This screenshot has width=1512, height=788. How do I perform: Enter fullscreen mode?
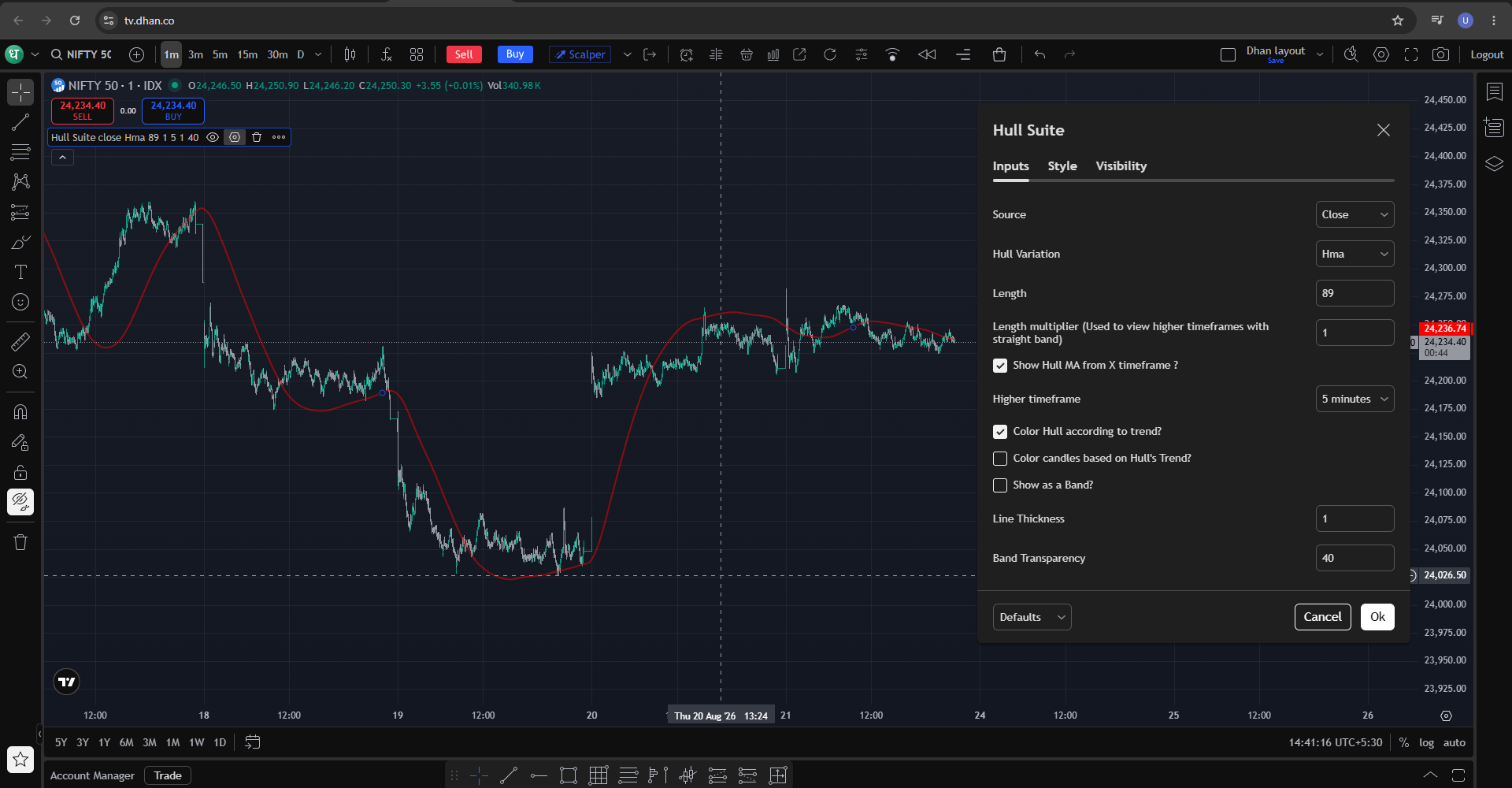[x=1411, y=54]
